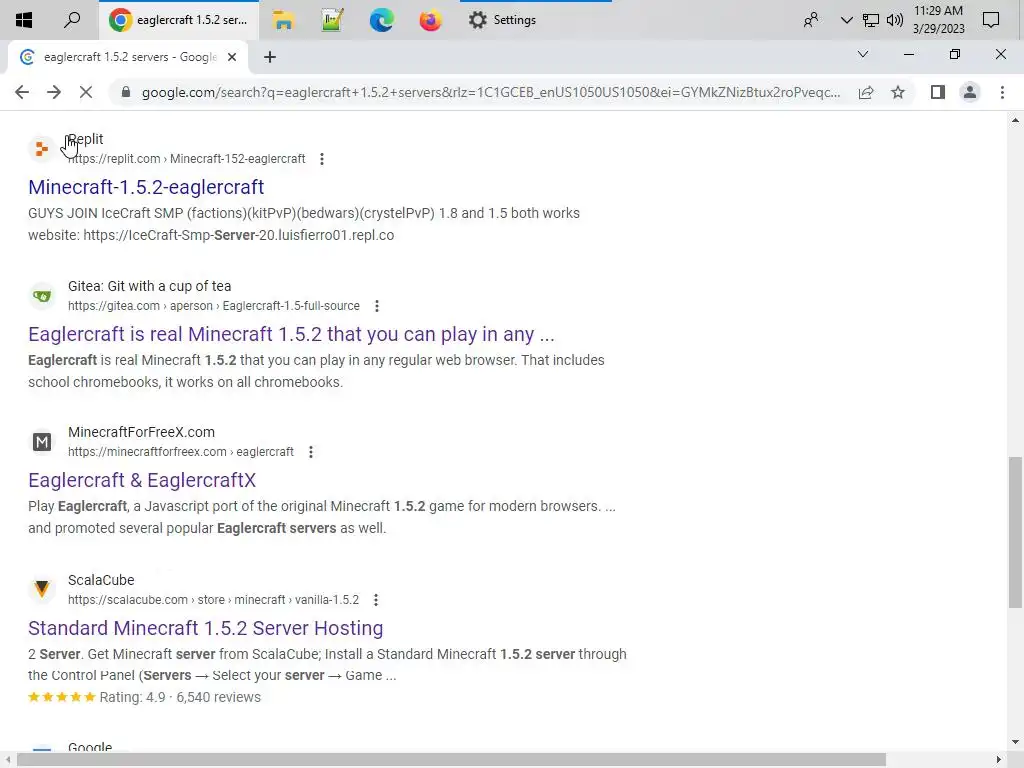Open Standard Minecraft 1.5.2 Server Hosting link
1024x768 pixels.
pos(206,628)
